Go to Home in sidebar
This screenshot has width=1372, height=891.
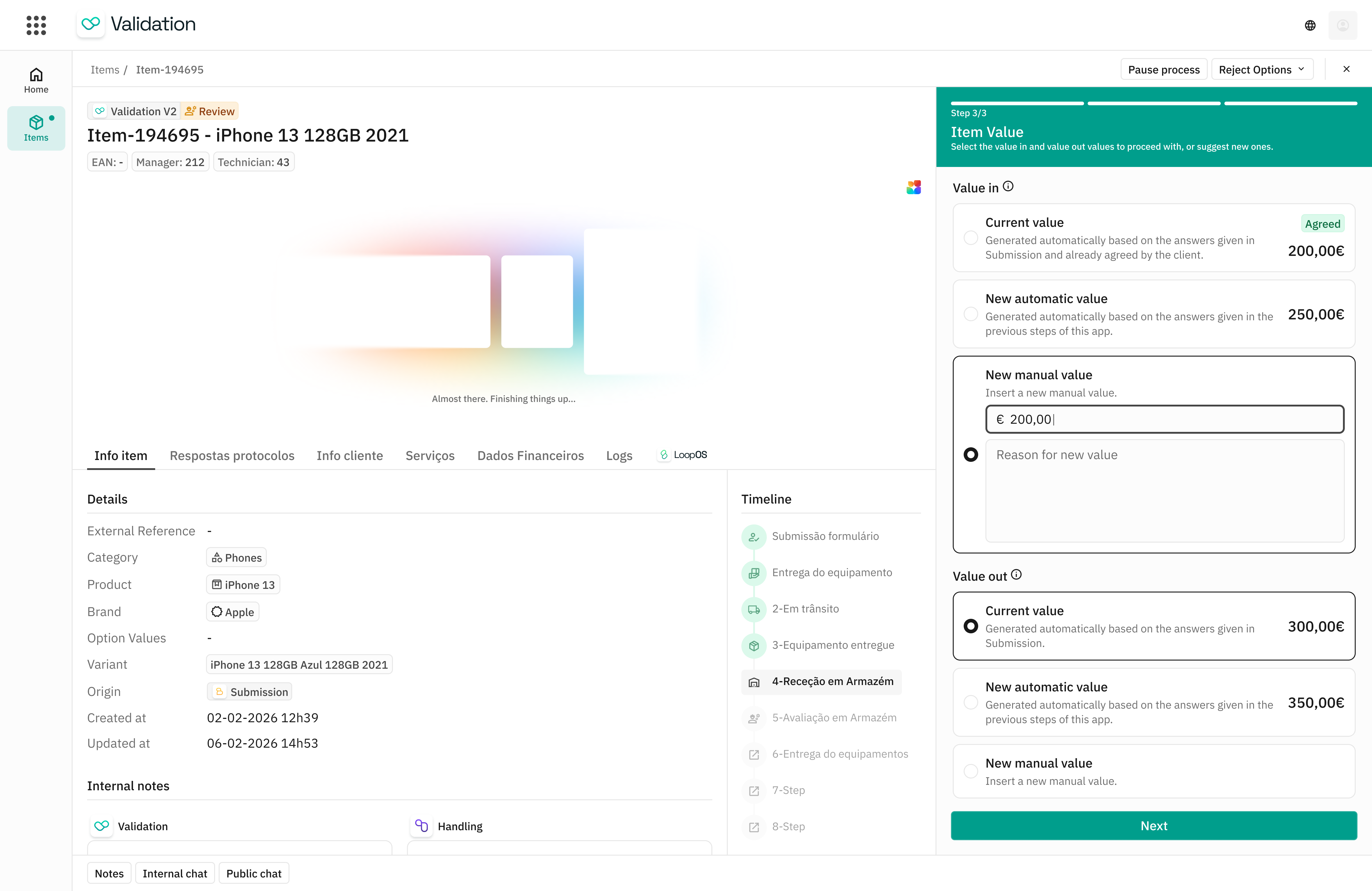(x=36, y=80)
